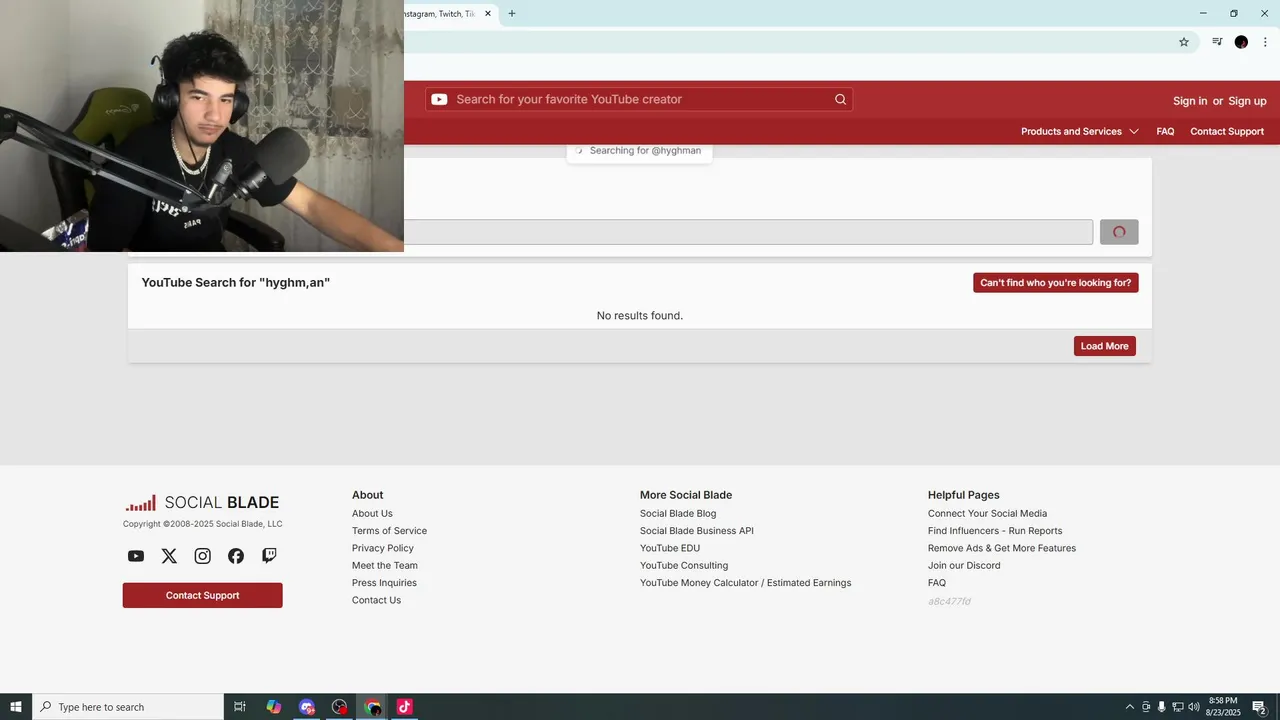
Task: Click 'No results found.' text
Action: pos(640,315)
